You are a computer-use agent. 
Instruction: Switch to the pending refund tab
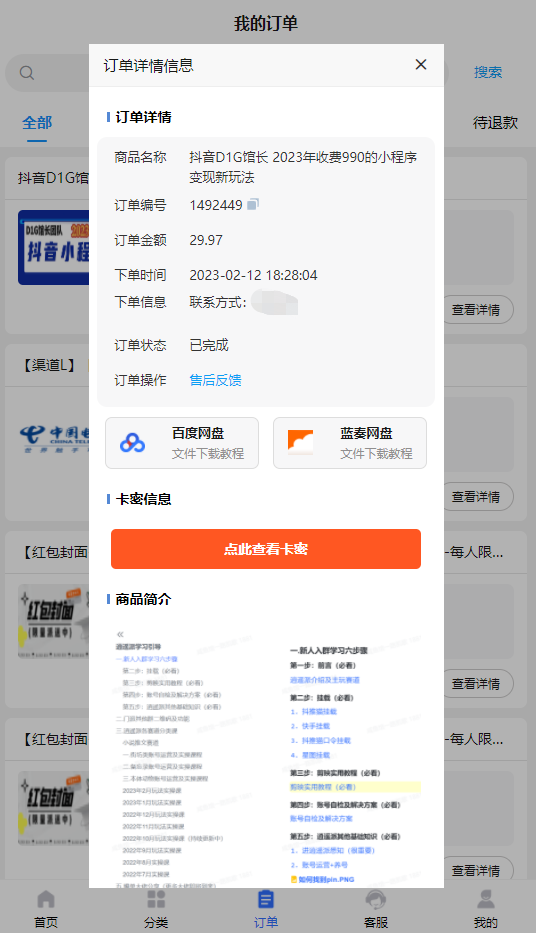(495, 123)
